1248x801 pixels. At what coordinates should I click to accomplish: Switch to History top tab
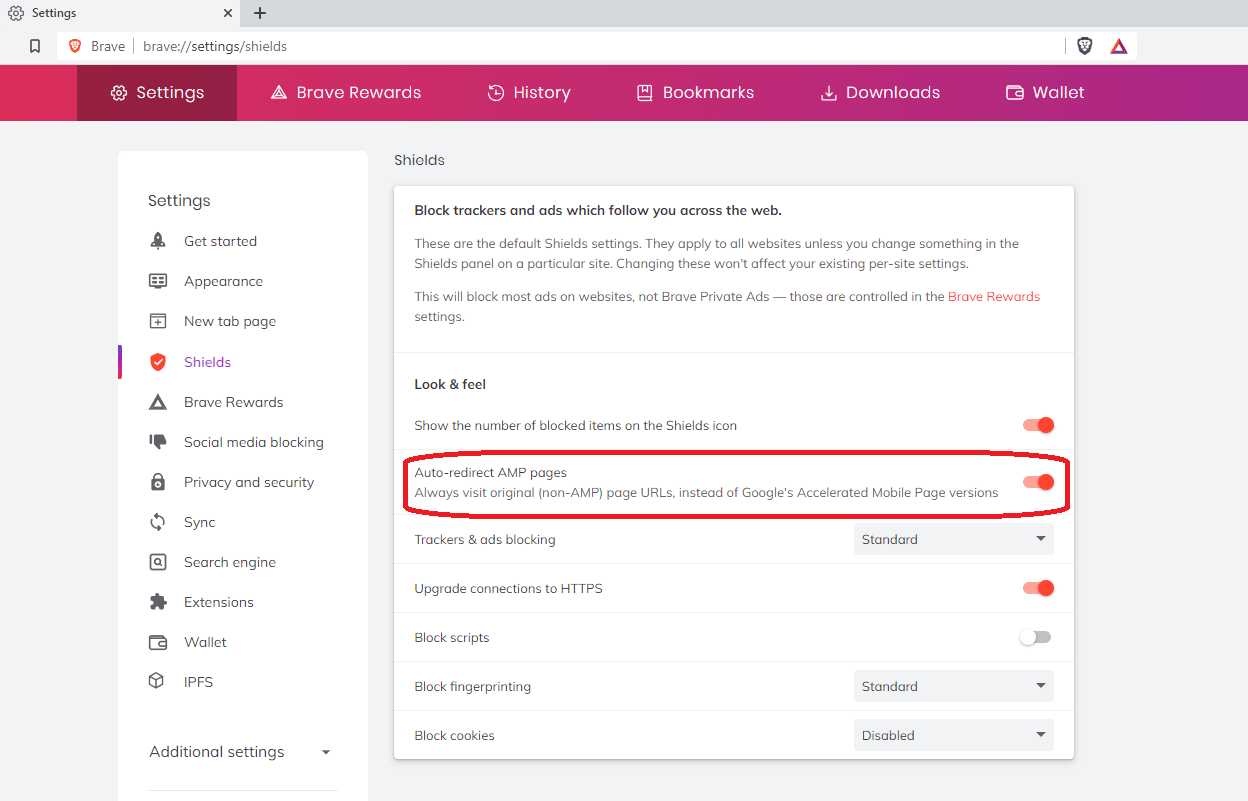coord(529,93)
